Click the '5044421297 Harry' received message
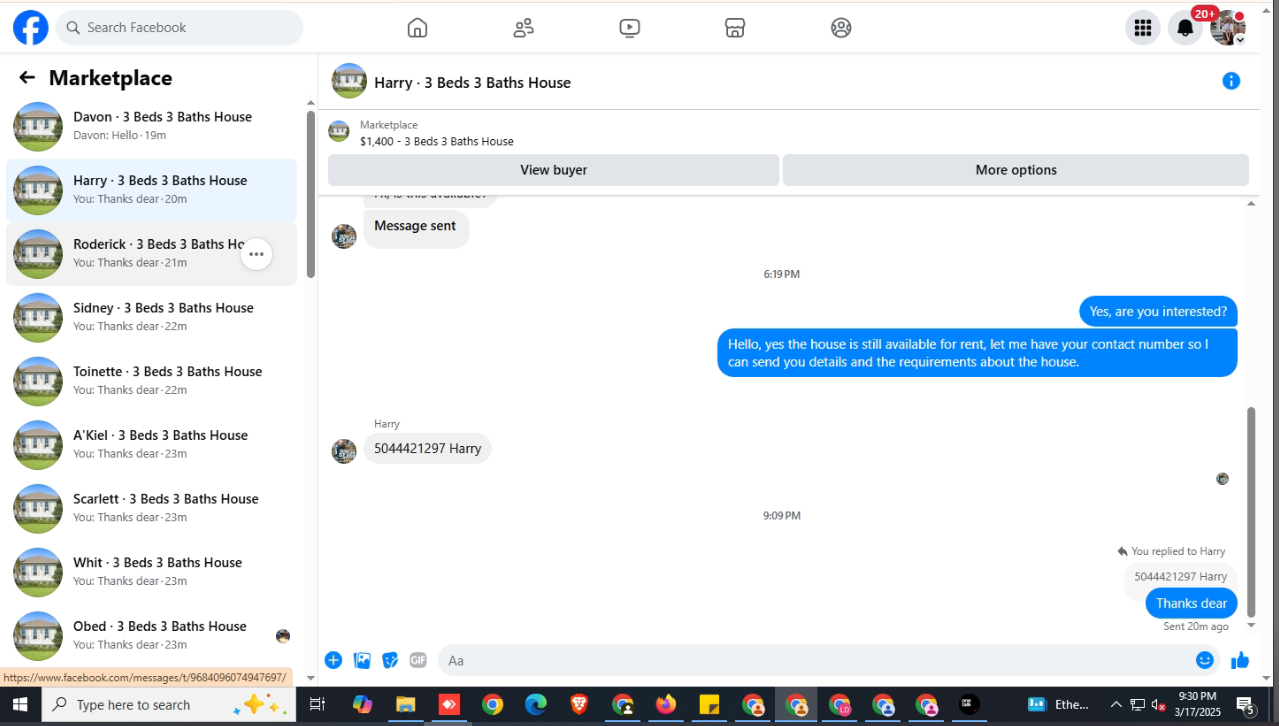Screen dimensions: 1279x726 point(428,448)
